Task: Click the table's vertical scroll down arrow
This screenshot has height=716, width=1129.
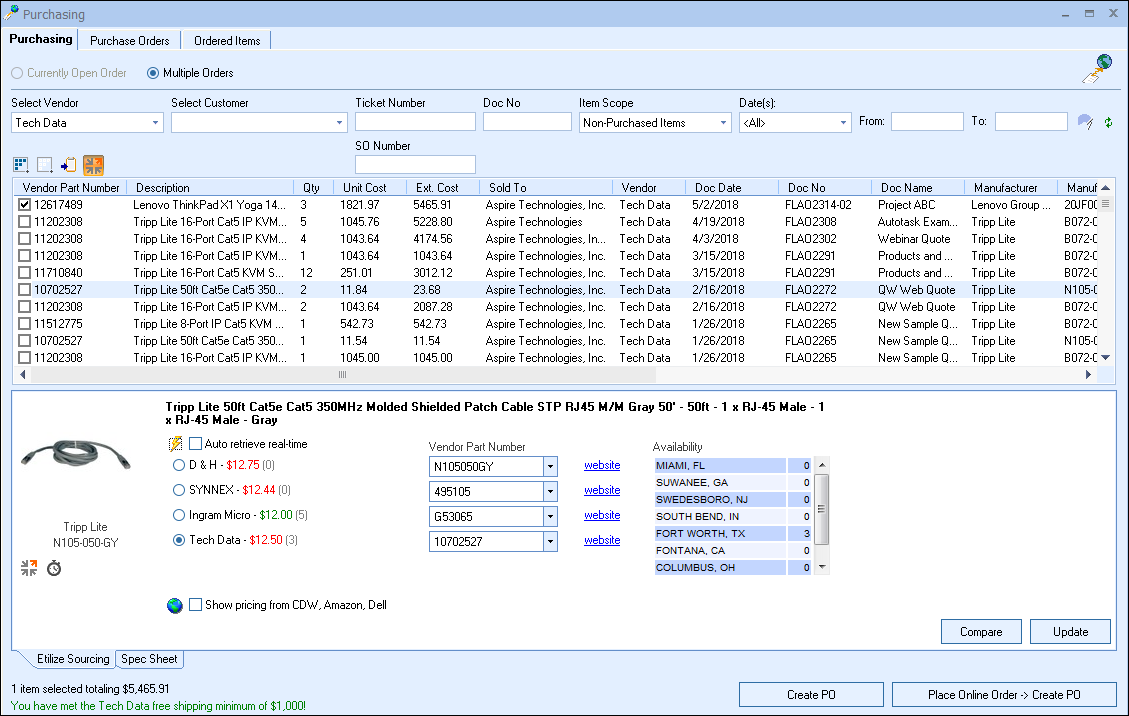Action: pos(1106,357)
